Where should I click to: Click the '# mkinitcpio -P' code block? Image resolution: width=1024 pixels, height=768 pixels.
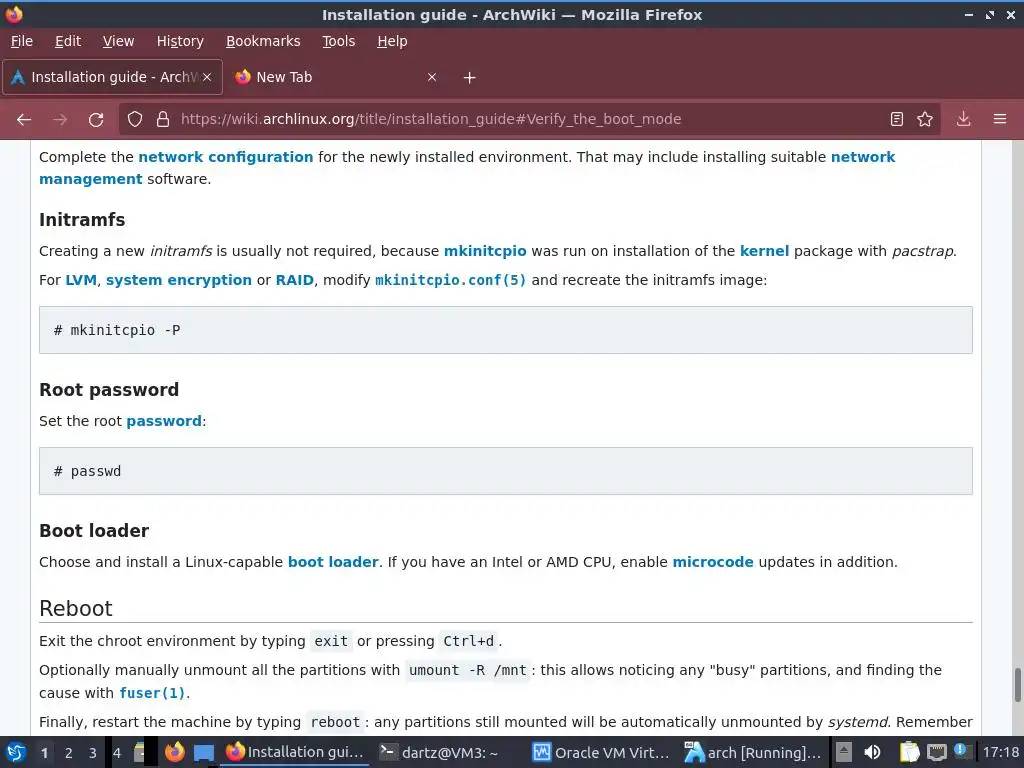point(505,330)
